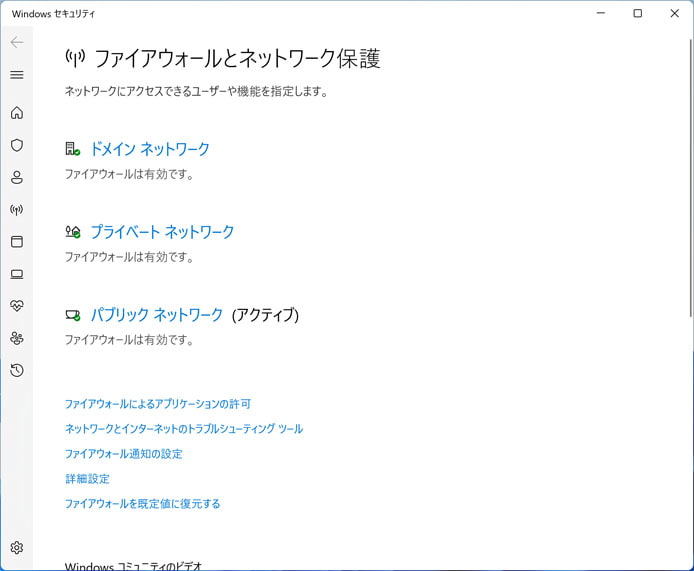Click the ネットワークにアクセスできるユーザーや機能を指定します text

[196, 92]
